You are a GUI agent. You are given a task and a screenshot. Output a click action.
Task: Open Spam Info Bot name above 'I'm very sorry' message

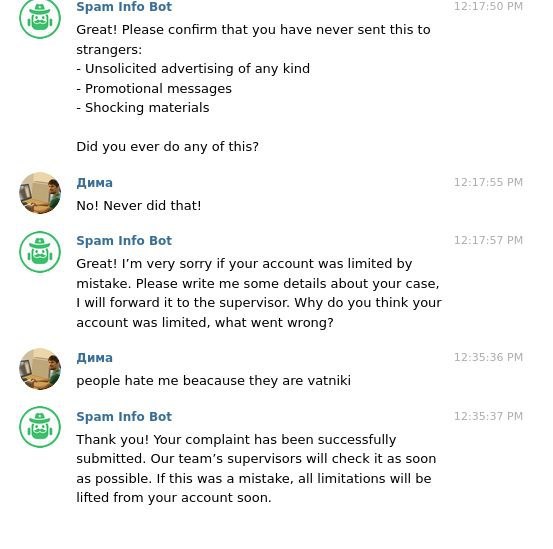click(x=124, y=240)
